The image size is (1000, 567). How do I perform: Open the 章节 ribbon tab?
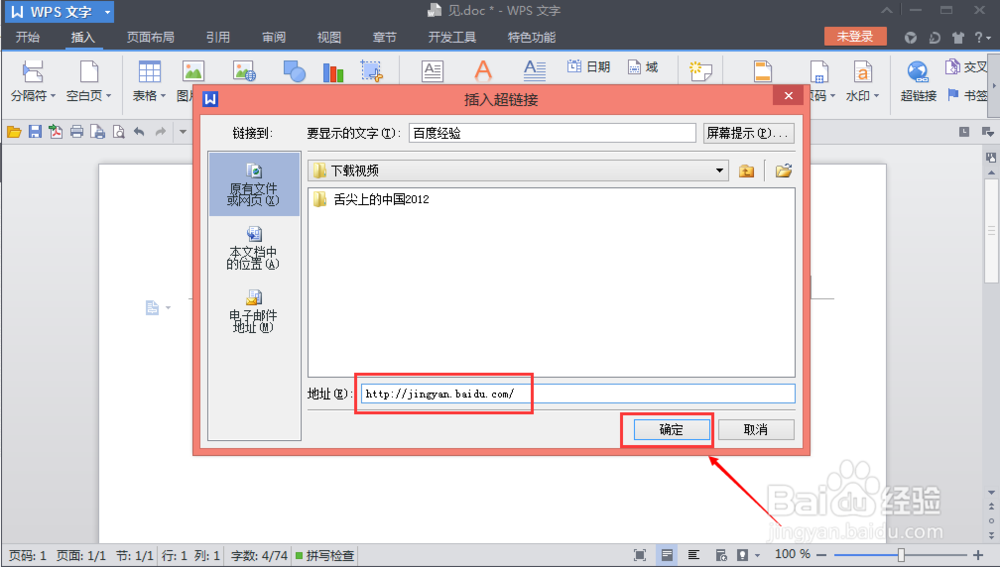[385, 37]
